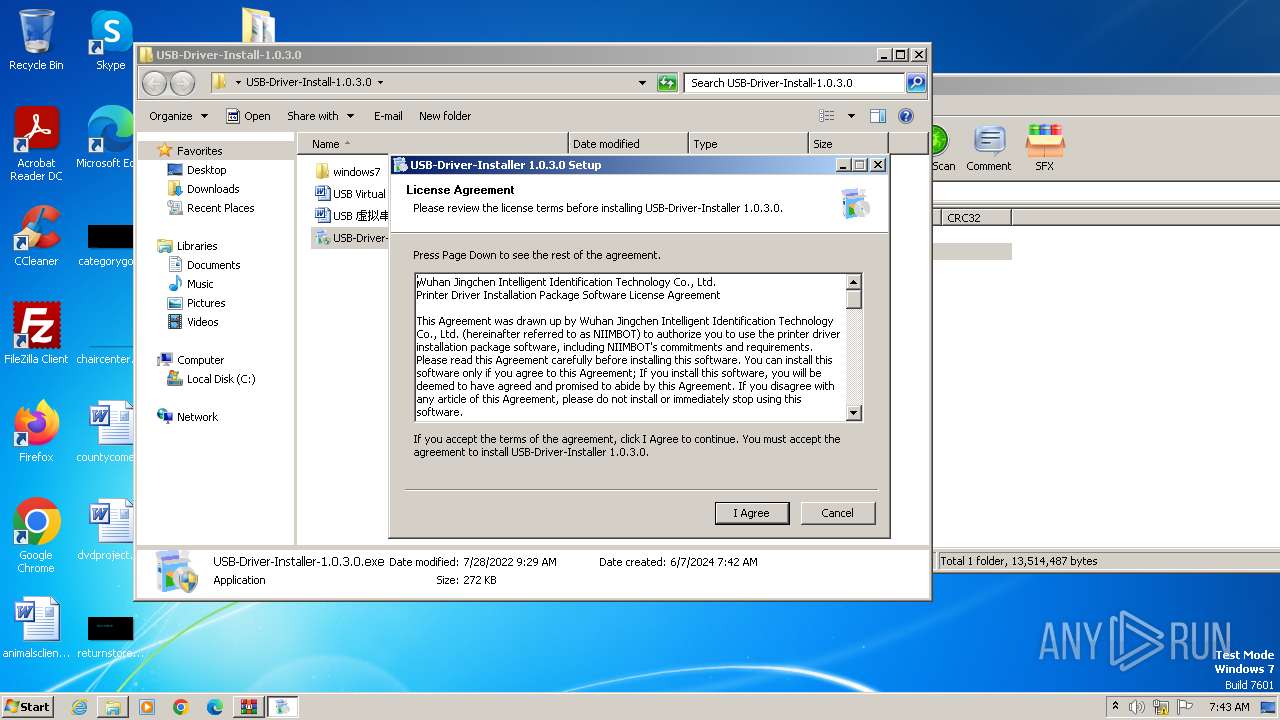Viewport: 1280px width, 720px height.
Task: Open the Organize menu
Action: 178,116
